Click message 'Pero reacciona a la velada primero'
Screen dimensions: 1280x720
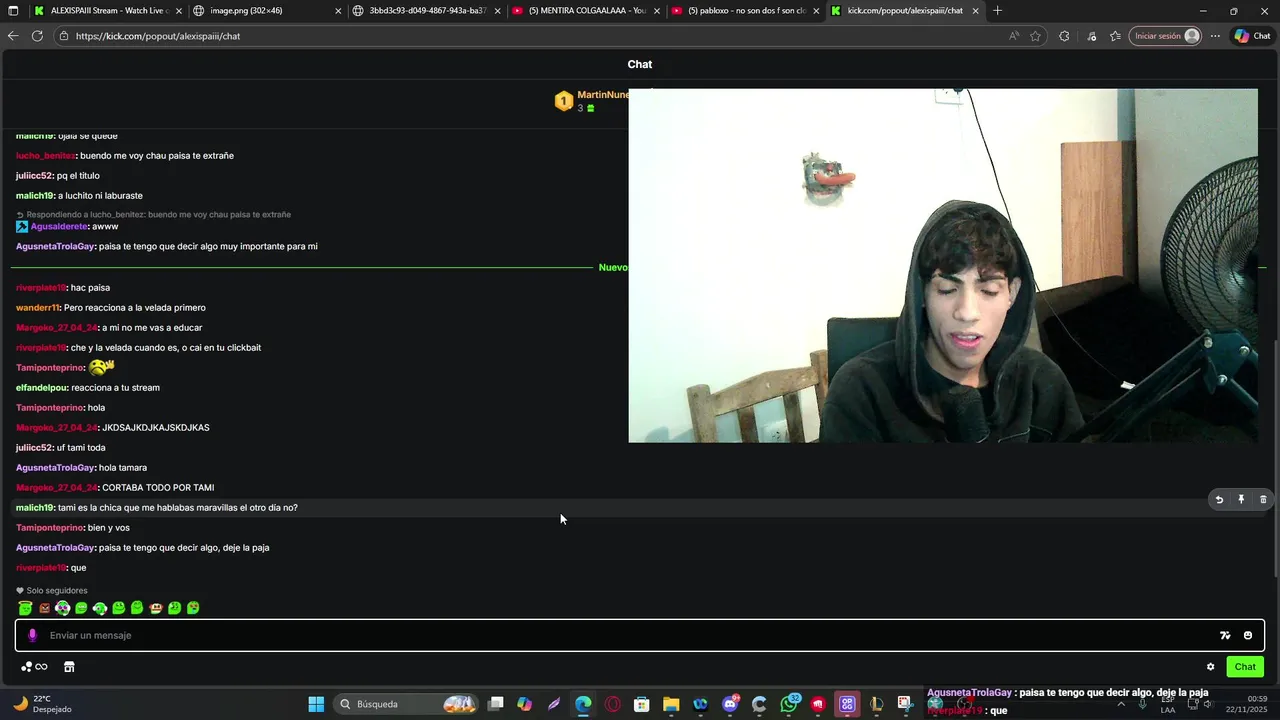coord(135,308)
